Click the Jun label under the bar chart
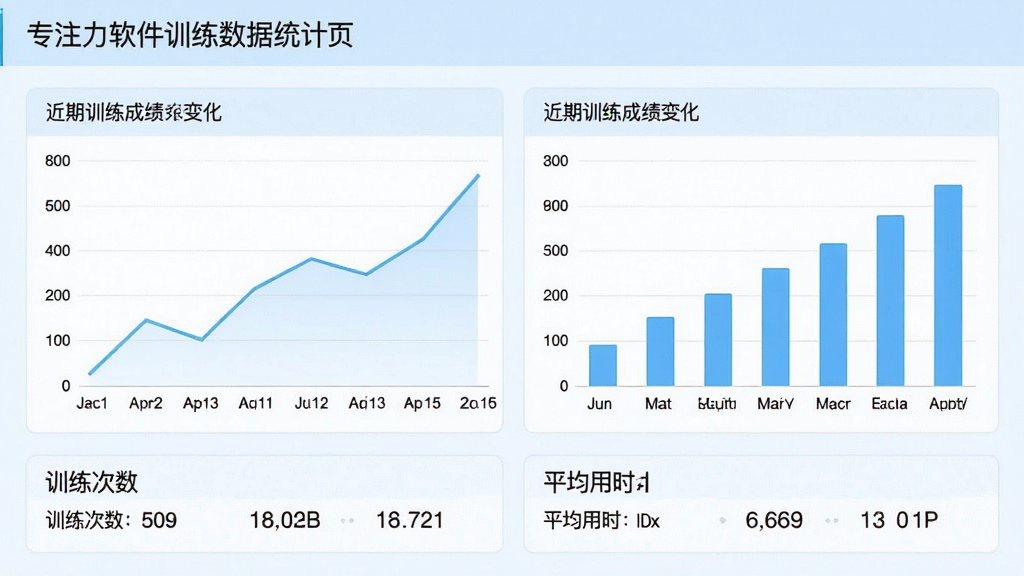1024x576 pixels. pos(600,404)
